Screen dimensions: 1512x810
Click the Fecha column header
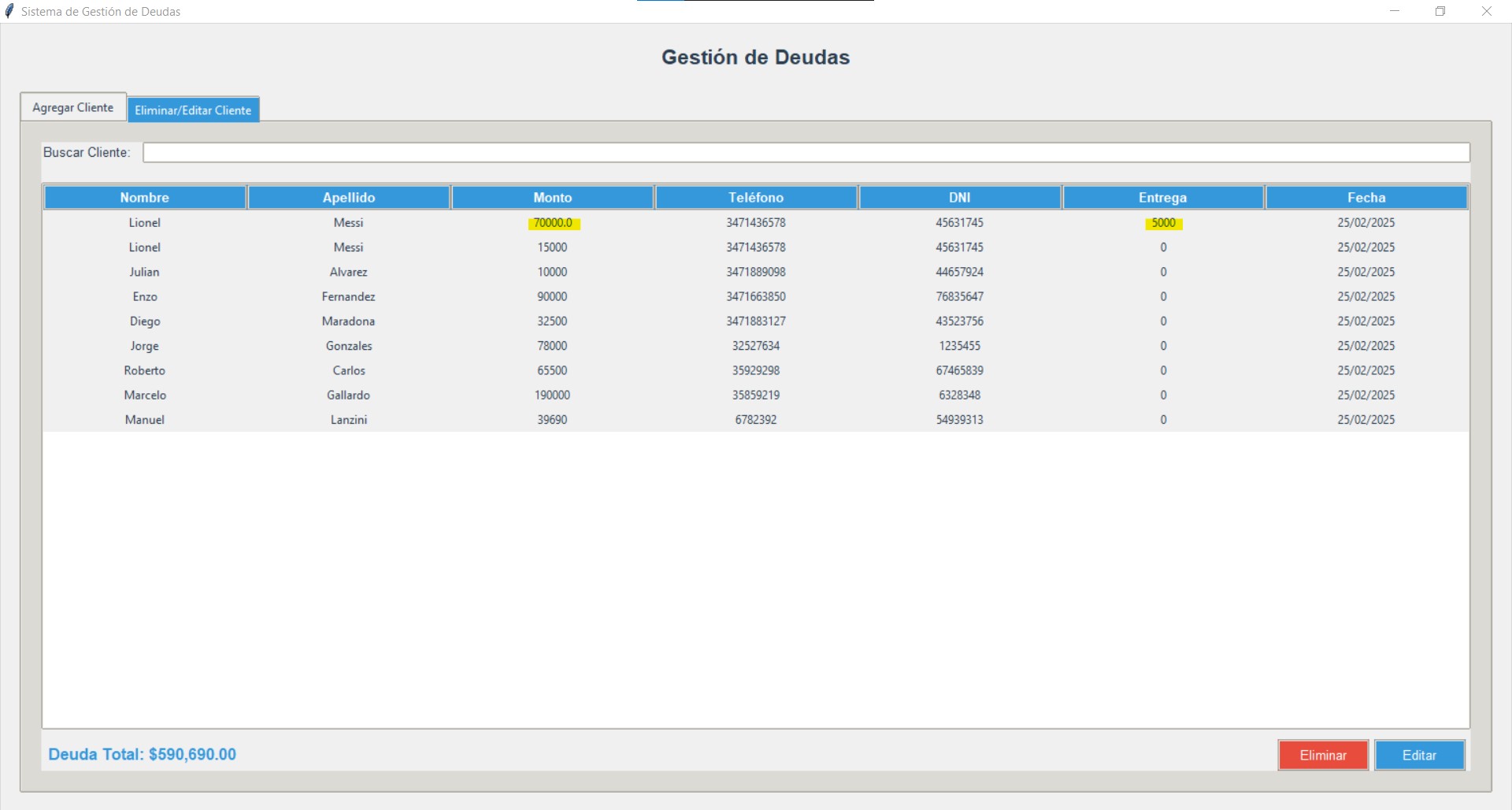tap(1366, 198)
